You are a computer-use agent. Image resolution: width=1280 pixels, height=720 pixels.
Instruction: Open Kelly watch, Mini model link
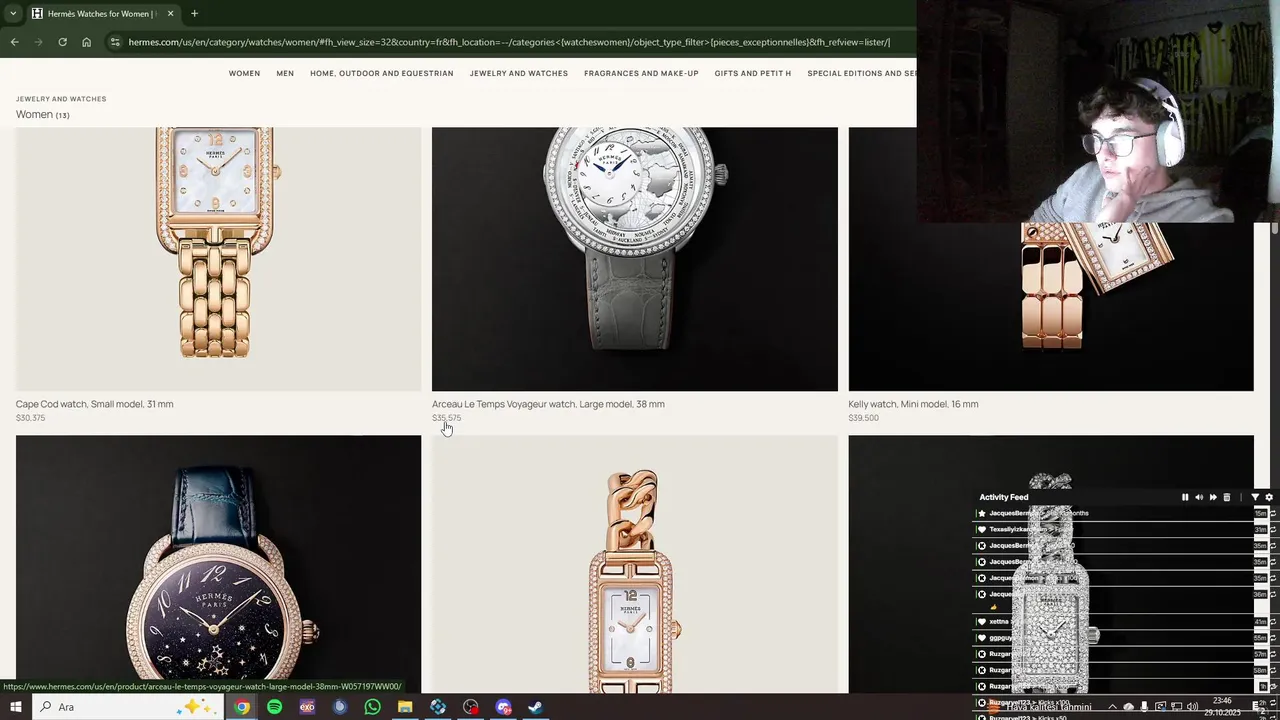[x=913, y=404]
